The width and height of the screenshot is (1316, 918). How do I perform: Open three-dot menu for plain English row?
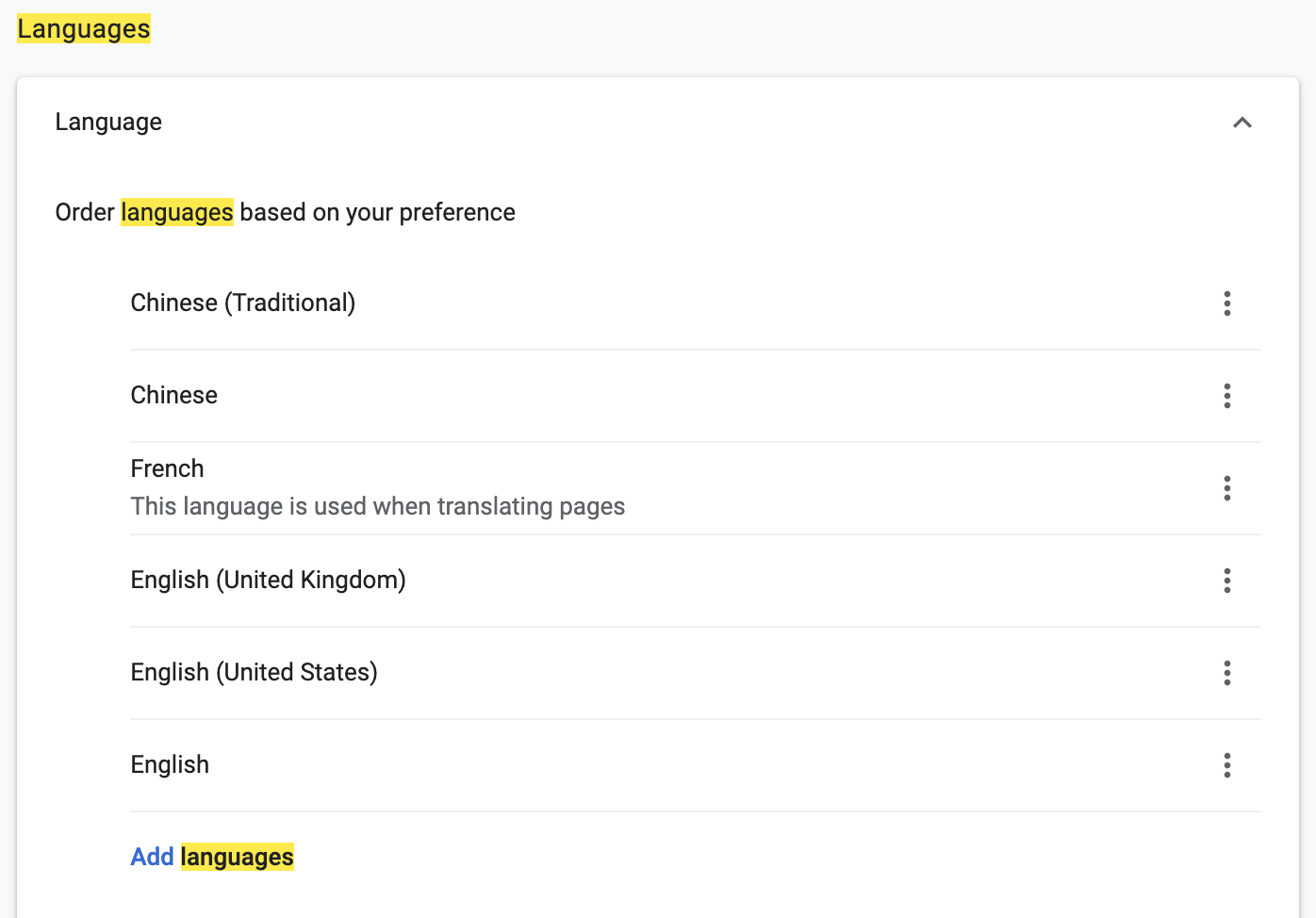pyautogui.click(x=1226, y=765)
